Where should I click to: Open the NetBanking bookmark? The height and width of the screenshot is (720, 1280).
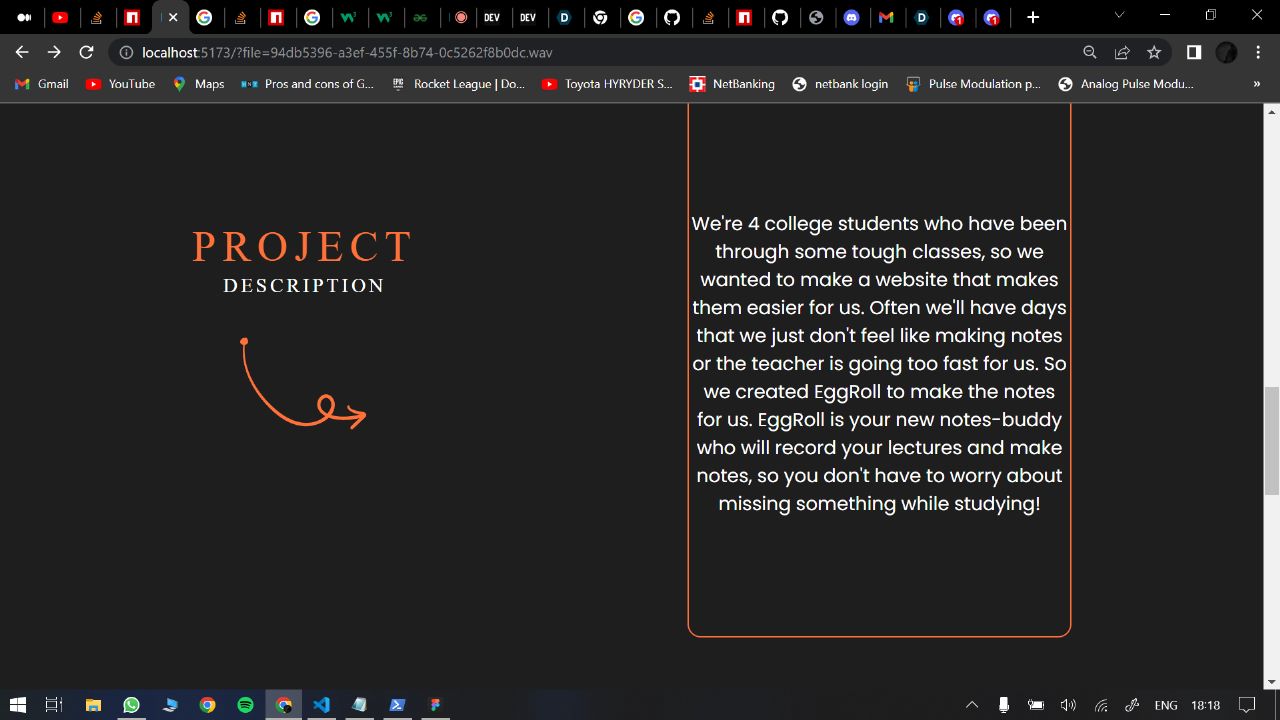click(x=732, y=84)
